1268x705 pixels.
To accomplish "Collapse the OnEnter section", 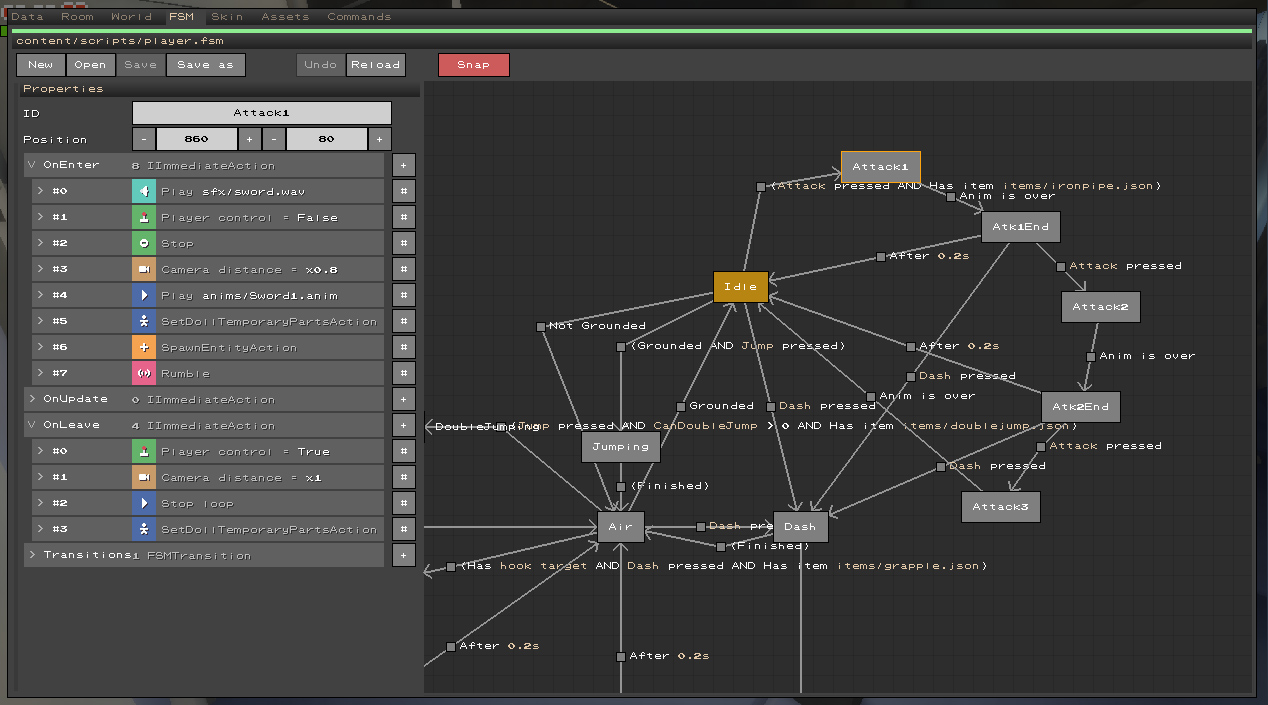I will click(x=31, y=165).
